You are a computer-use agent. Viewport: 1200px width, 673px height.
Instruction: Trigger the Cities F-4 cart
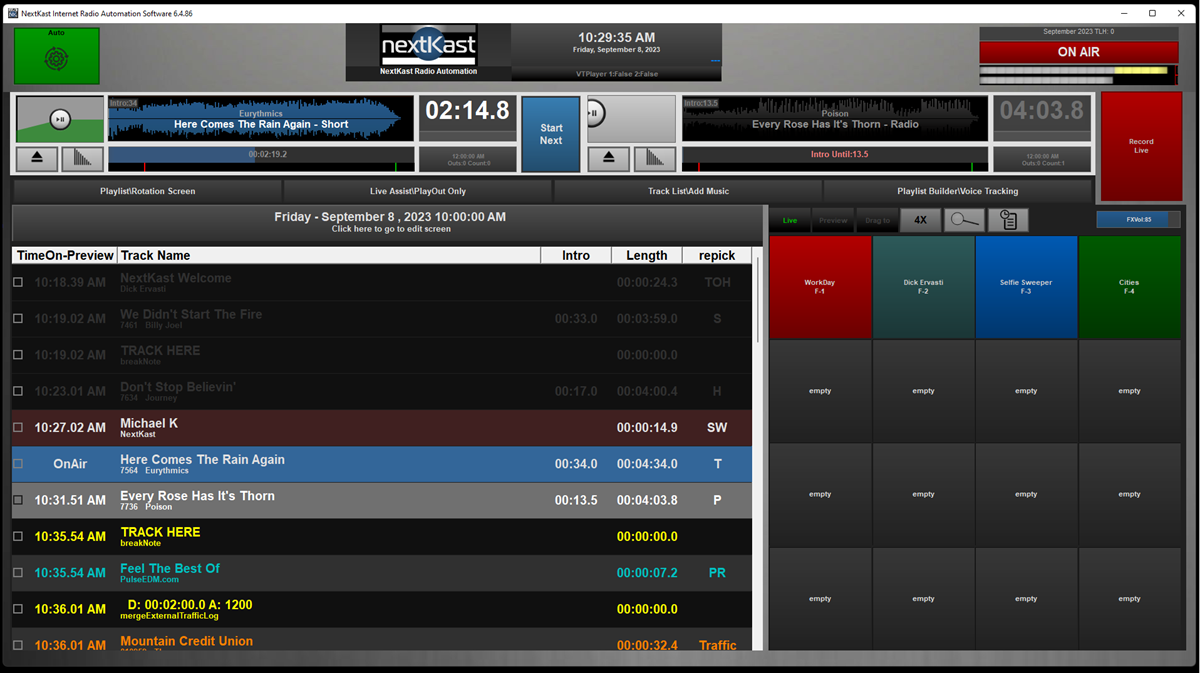pos(1129,287)
